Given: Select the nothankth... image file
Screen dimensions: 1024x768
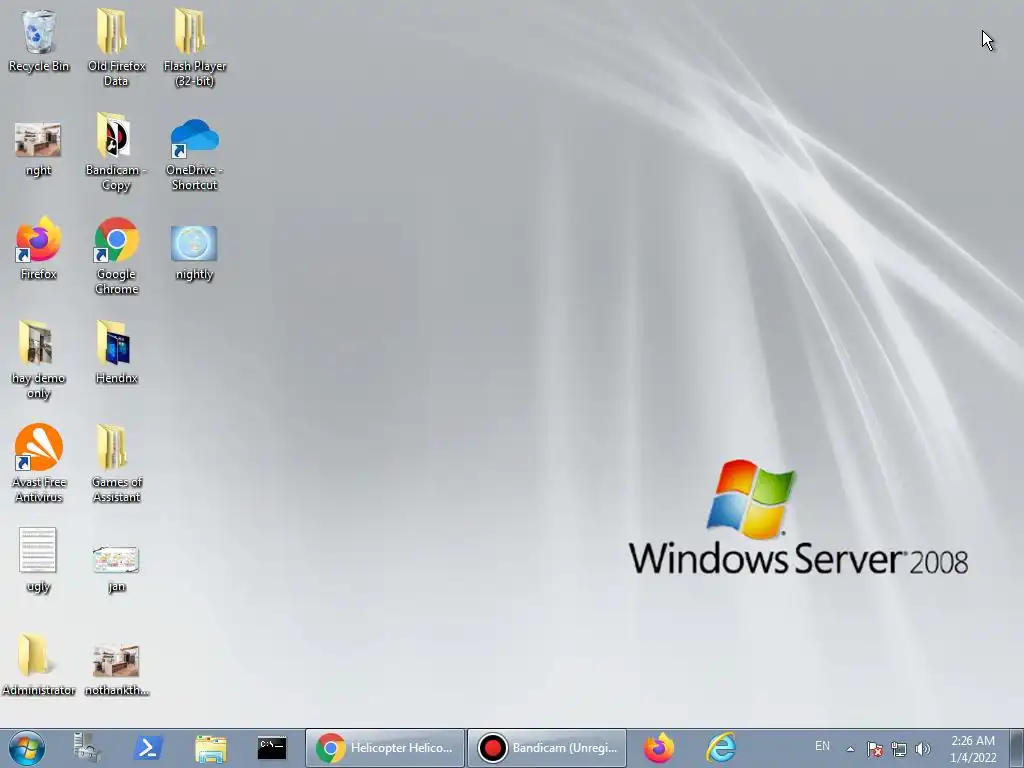Looking at the screenshot, I should tap(116, 669).
